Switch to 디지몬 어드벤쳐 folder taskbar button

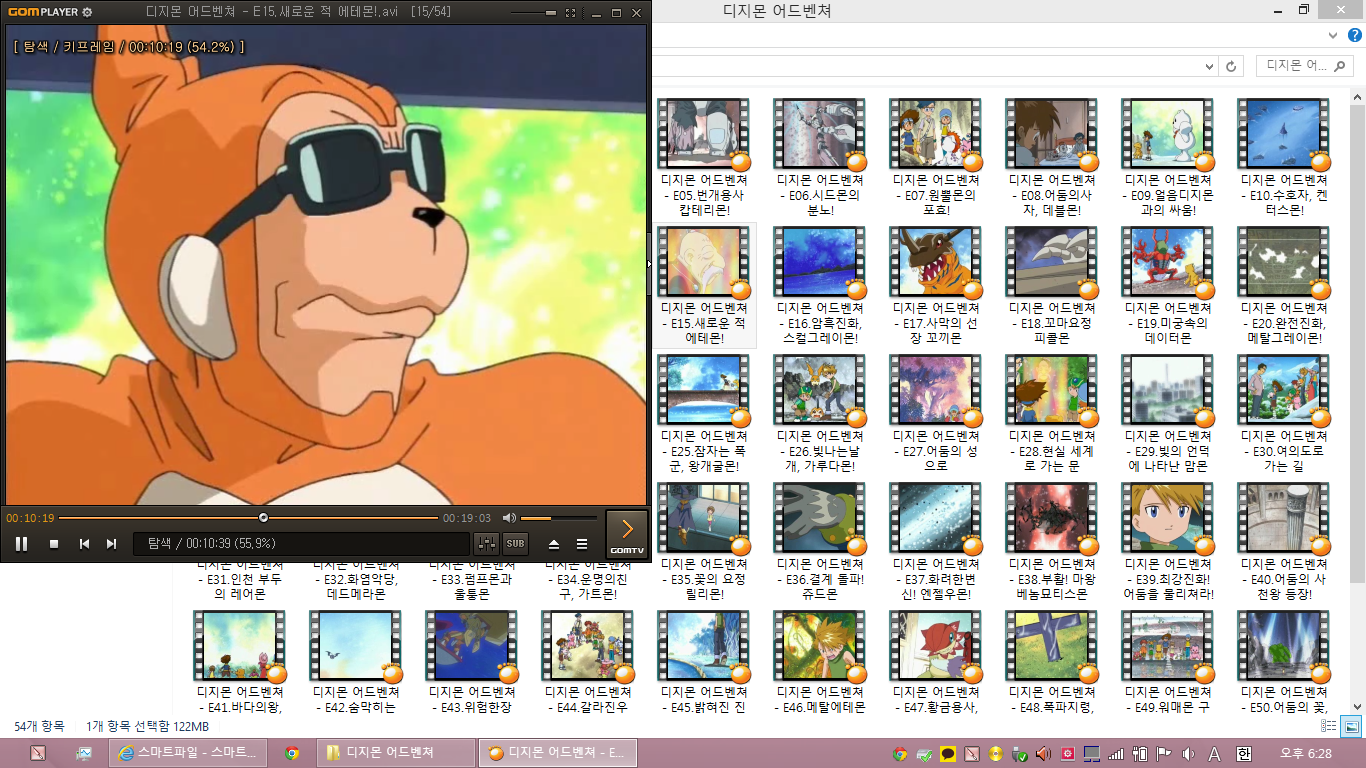pyautogui.click(x=396, y=753)
